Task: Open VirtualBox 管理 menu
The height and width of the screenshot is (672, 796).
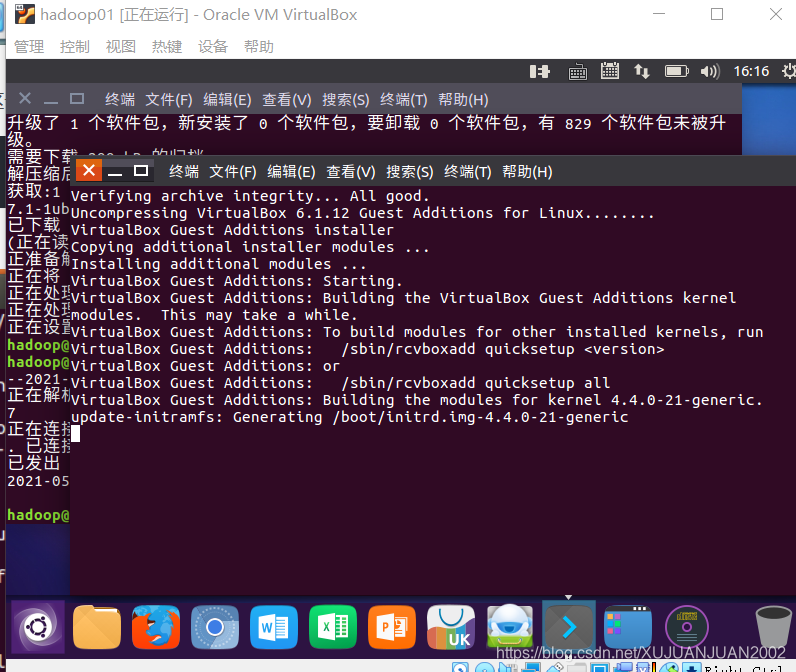Action: click(x=28, y=47)
